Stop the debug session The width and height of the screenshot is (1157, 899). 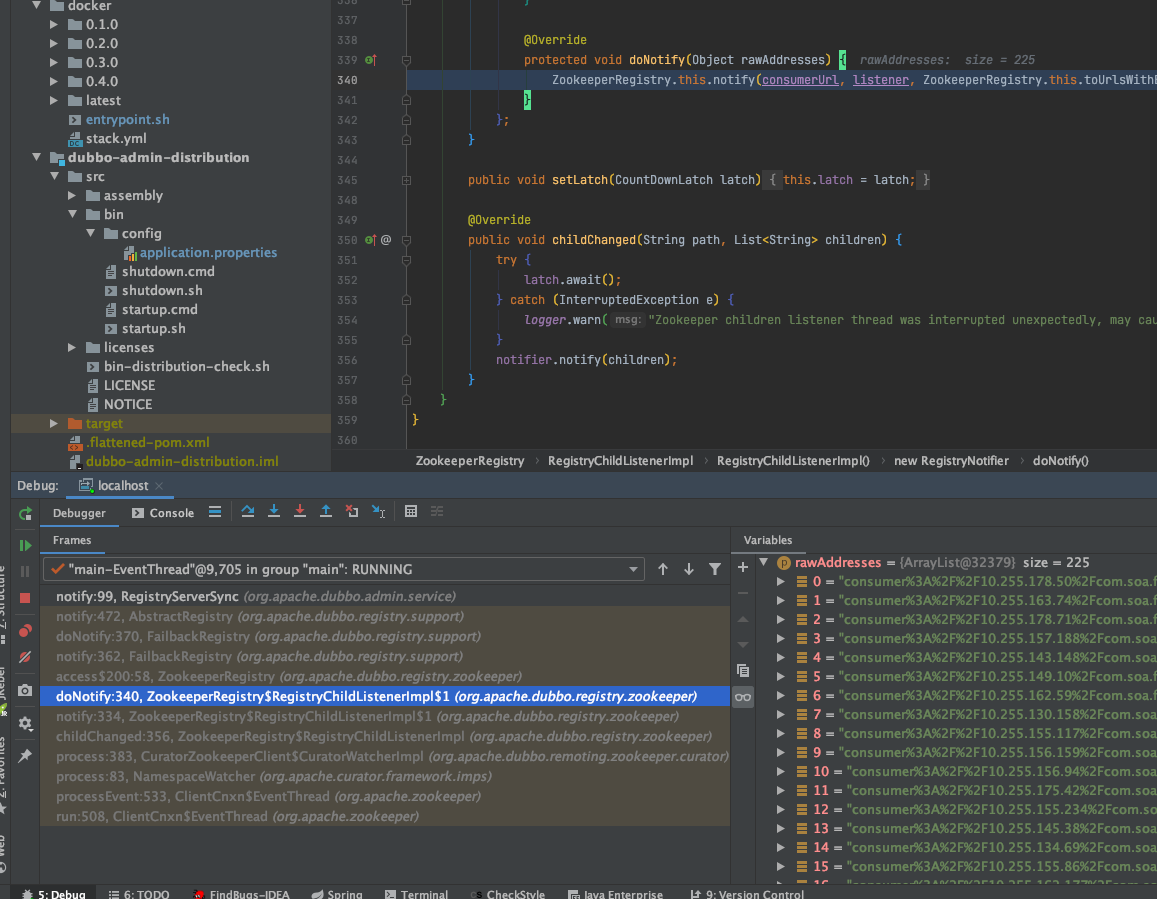point(24,597)
